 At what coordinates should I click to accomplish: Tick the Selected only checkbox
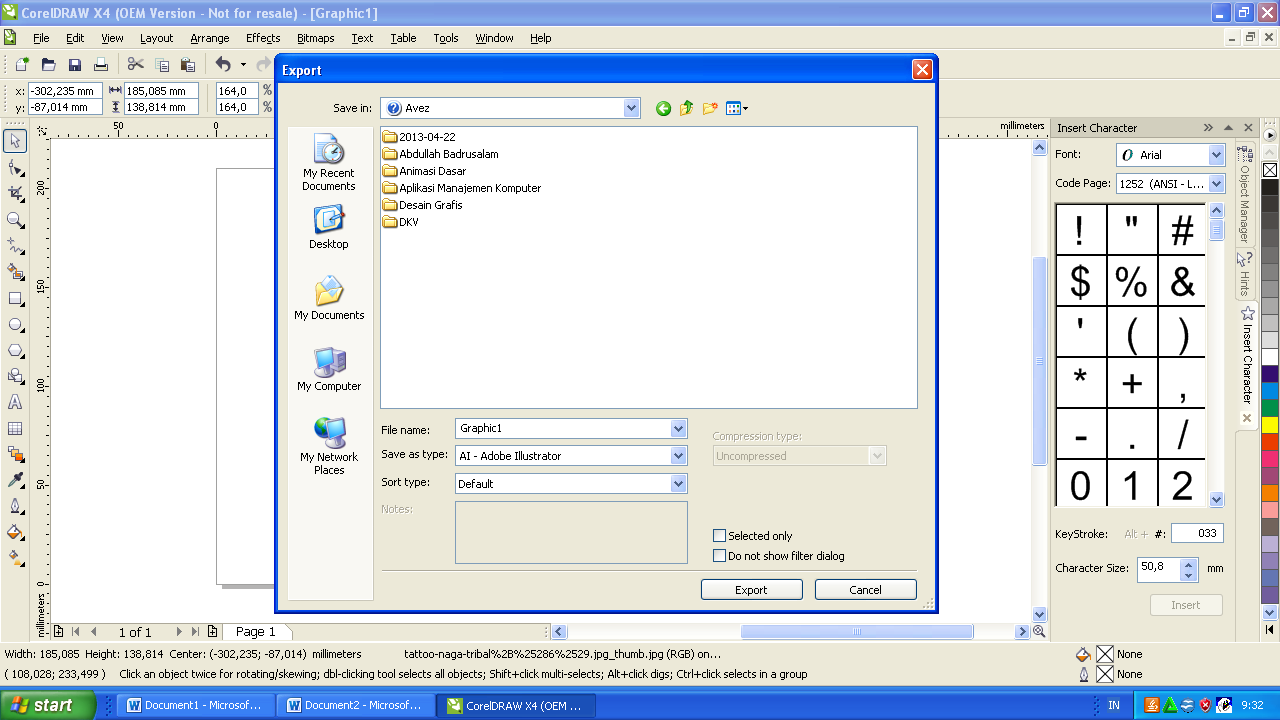pos(719,536)
